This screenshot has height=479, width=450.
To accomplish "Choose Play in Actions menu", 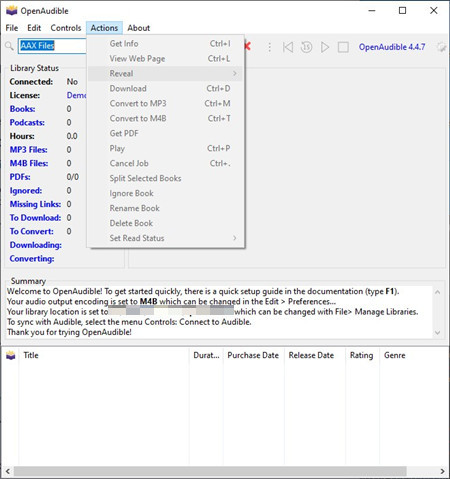I will pyautogui.click(x=166, y=149).
